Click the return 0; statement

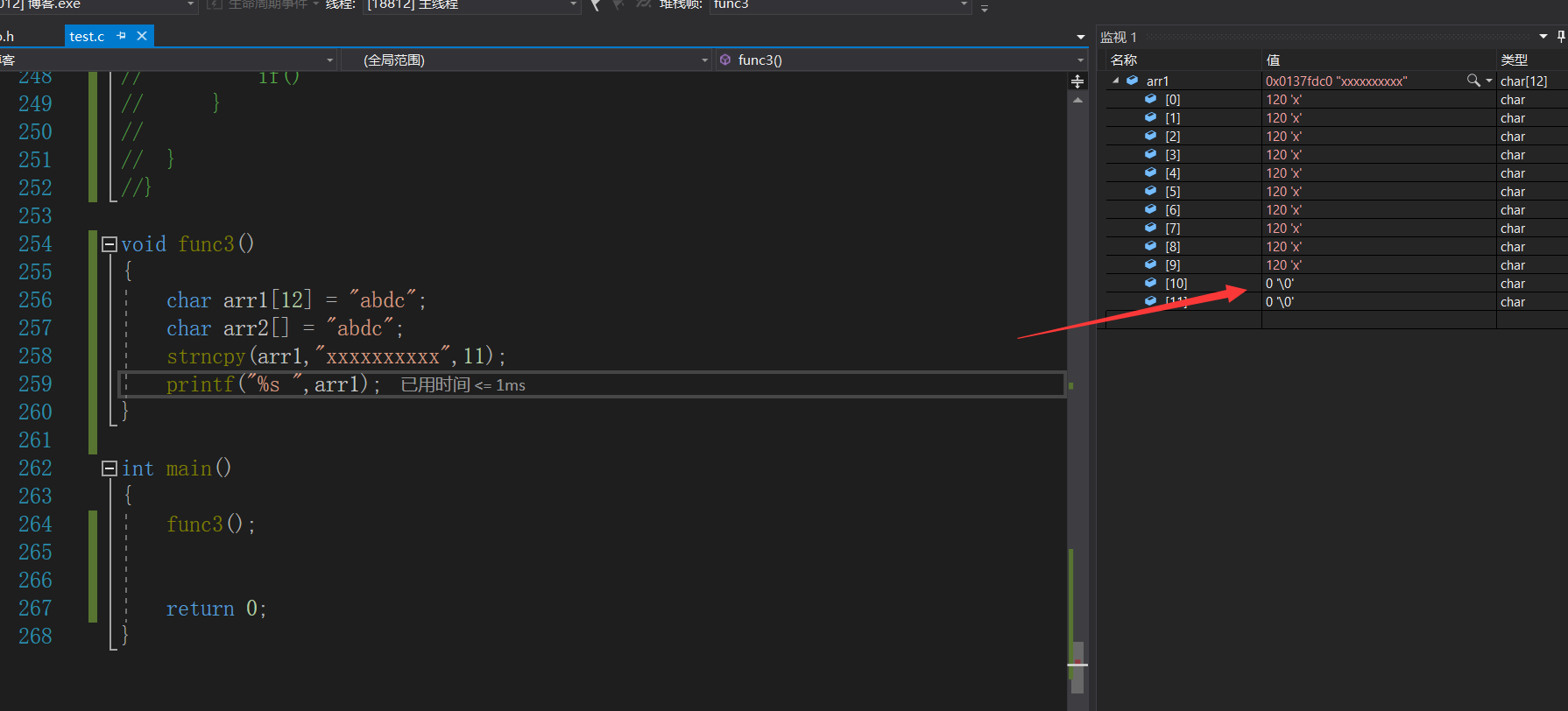[216, 609]
